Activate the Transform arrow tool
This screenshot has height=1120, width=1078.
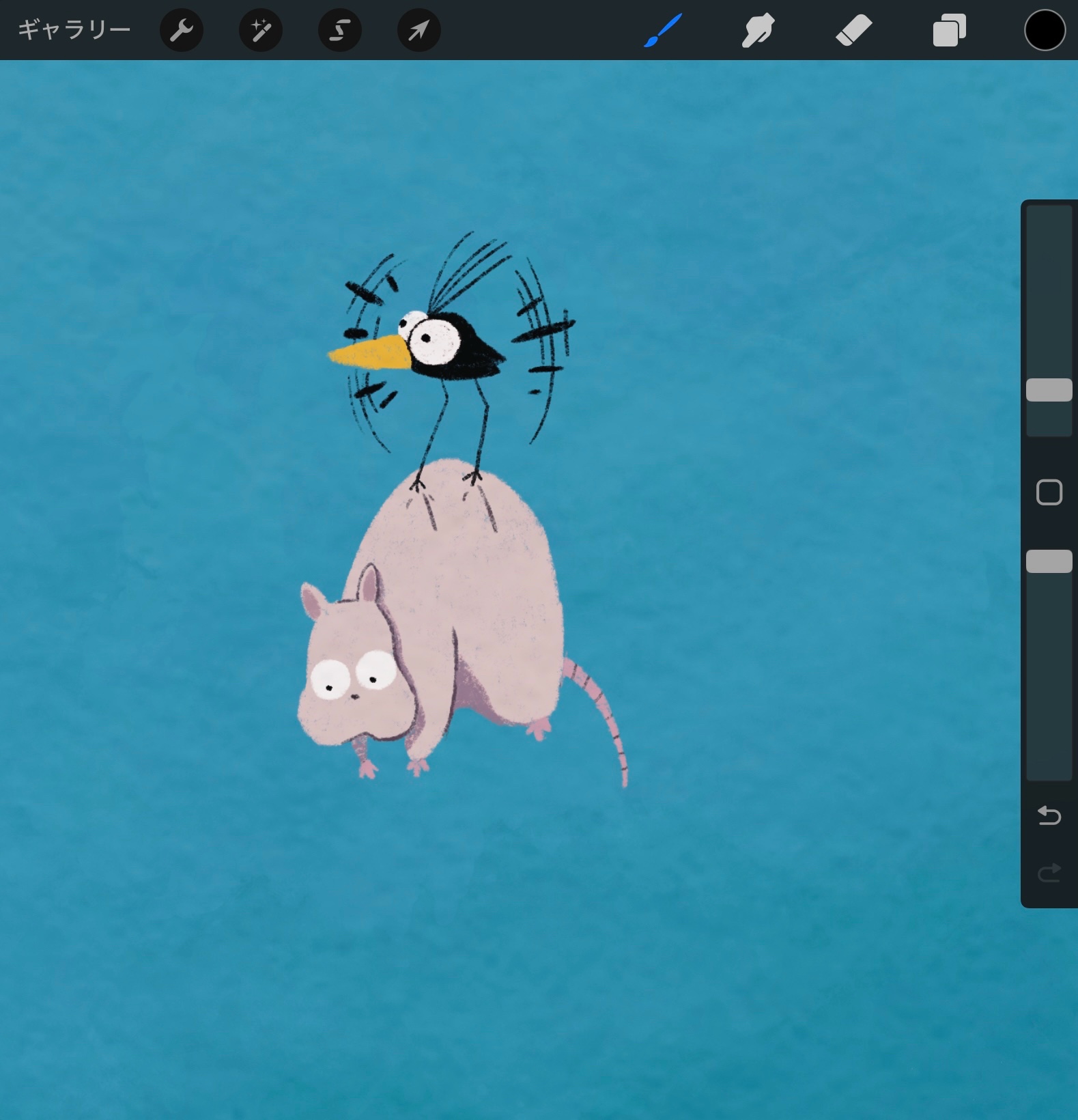[x=419, y=30]
